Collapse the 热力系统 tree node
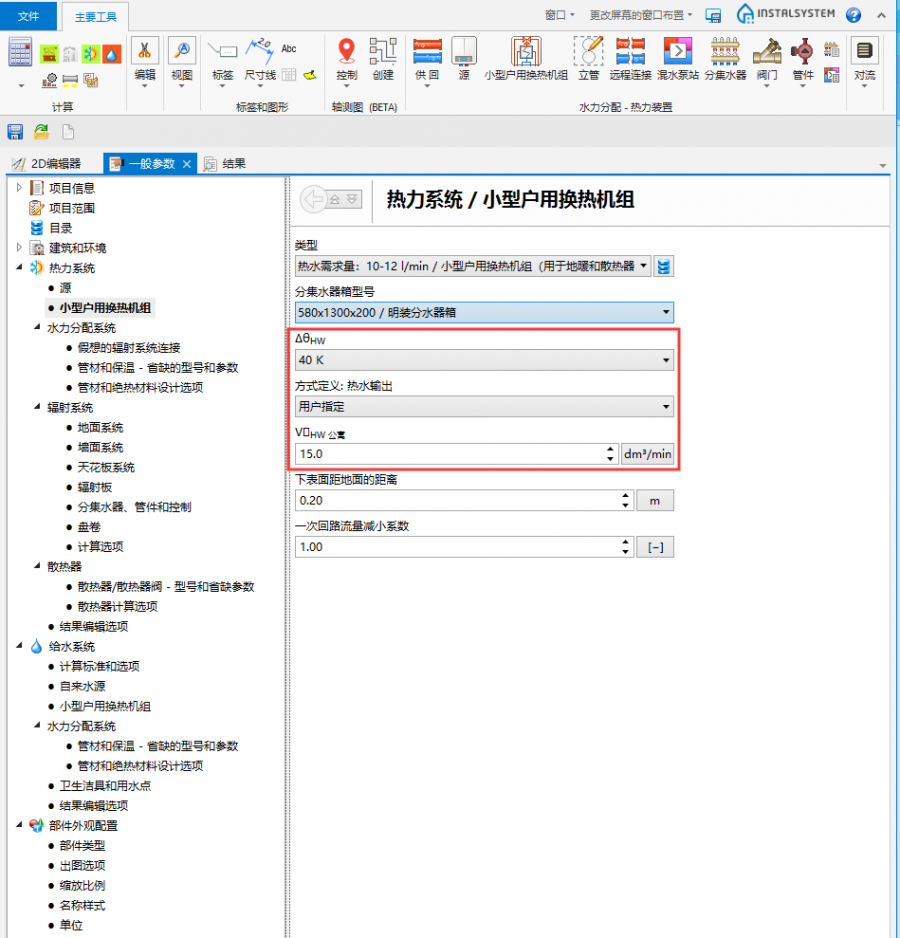 [x=19, y=268]
